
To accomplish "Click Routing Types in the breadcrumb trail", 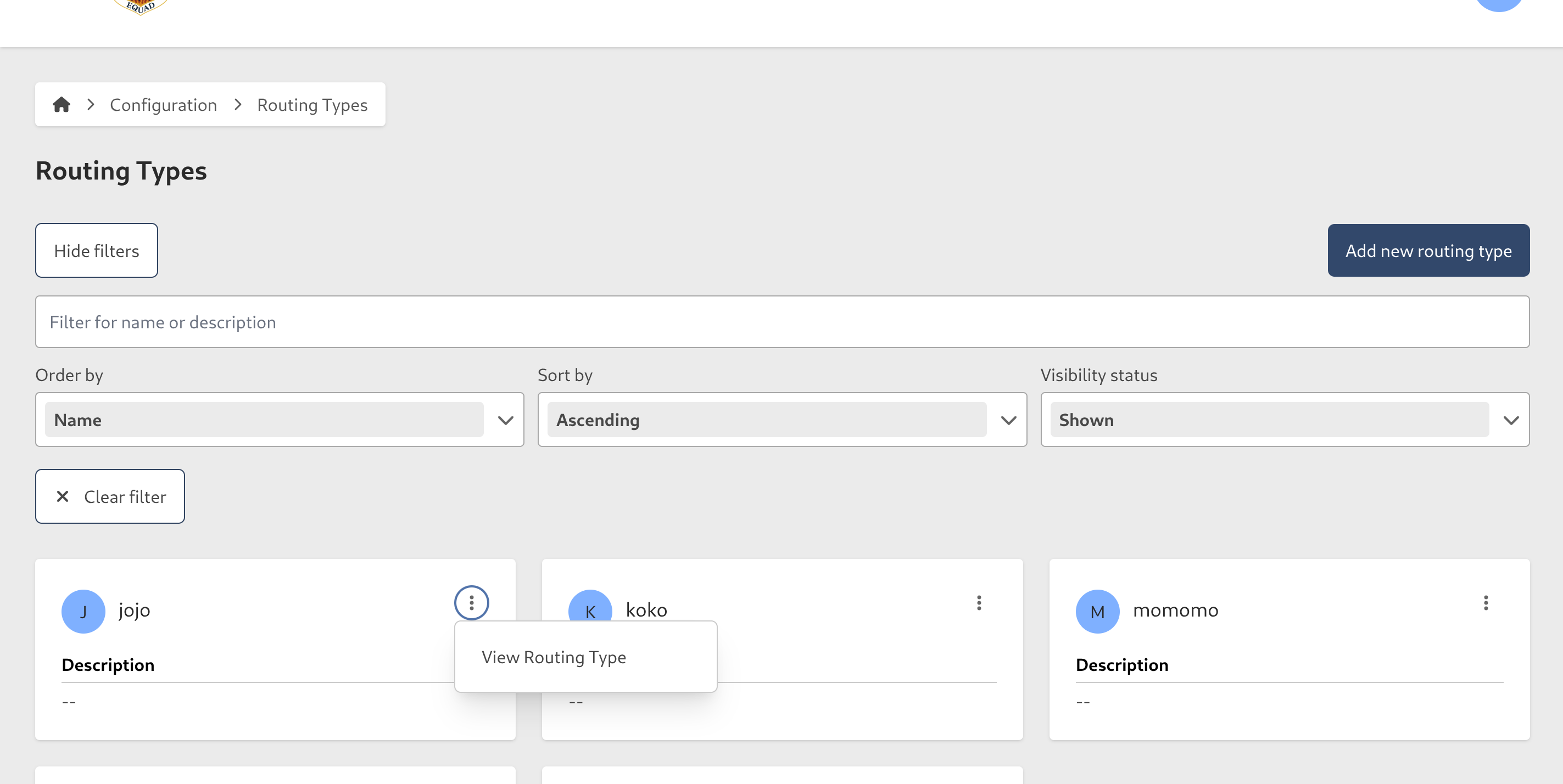I will coord(312,104).
